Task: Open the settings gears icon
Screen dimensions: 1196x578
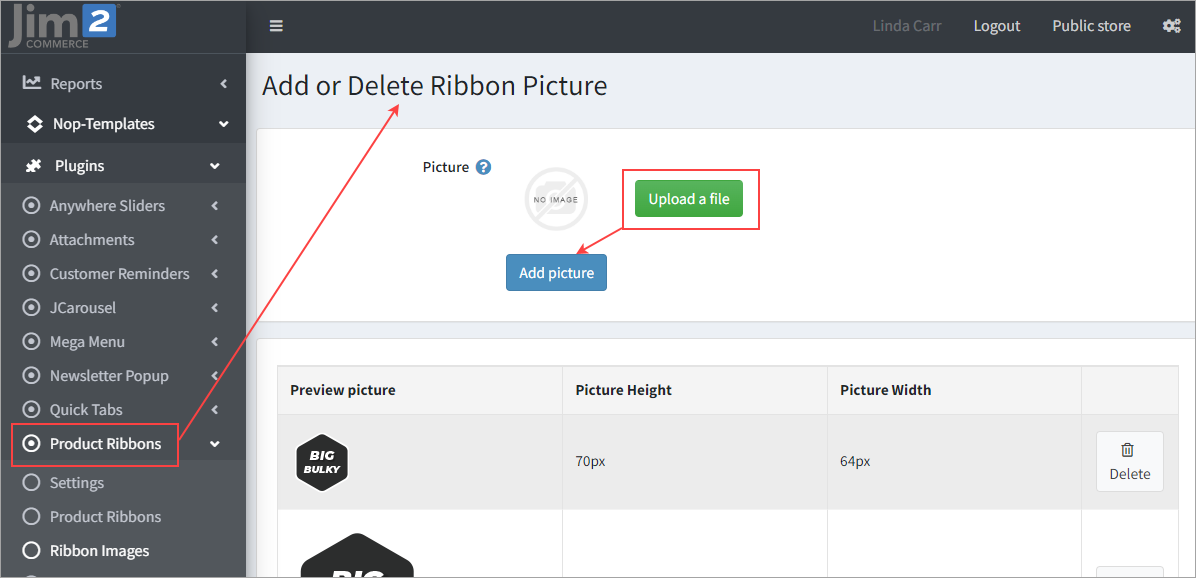Action: 1171,26
